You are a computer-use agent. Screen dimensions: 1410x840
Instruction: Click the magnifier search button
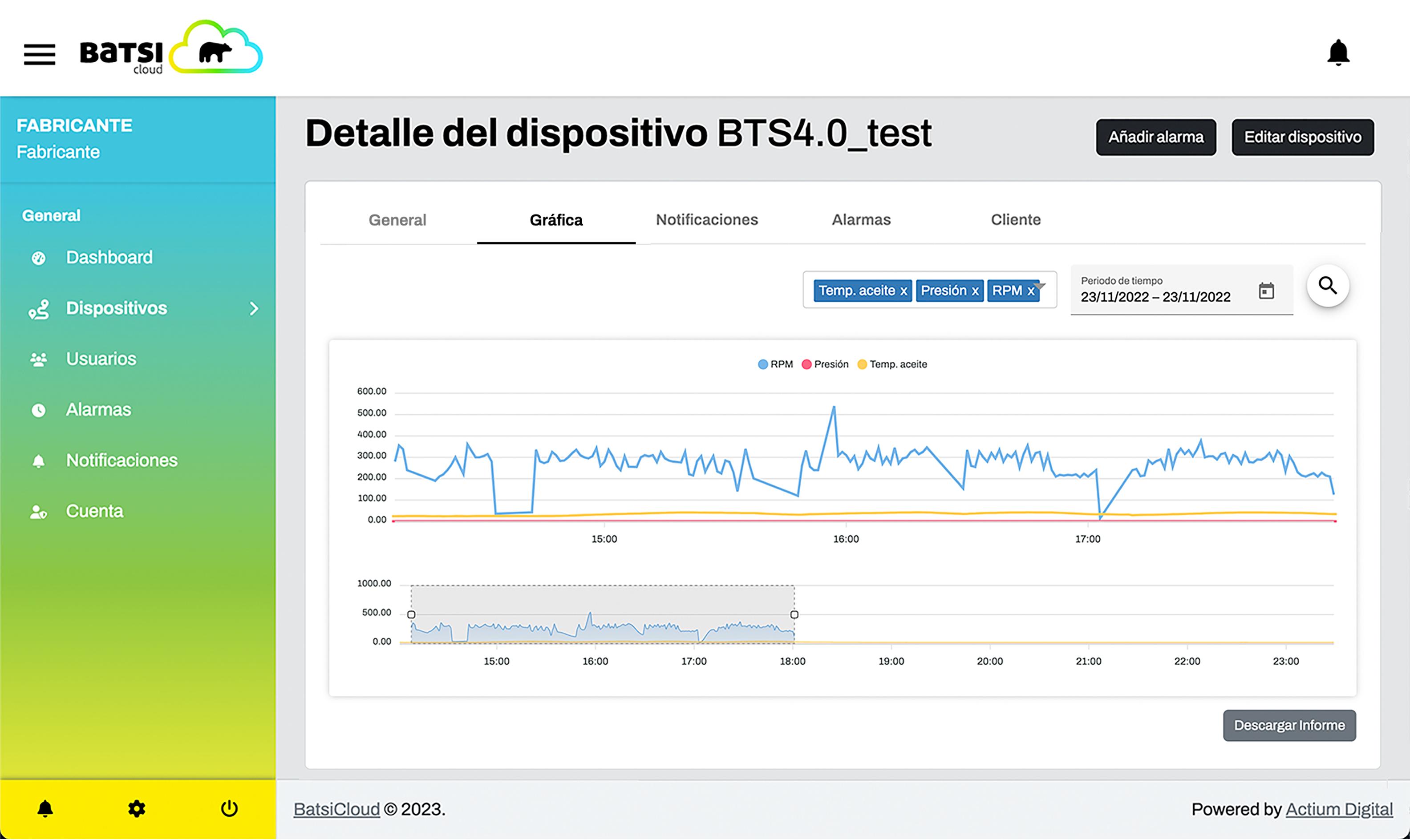(1327, 286)
